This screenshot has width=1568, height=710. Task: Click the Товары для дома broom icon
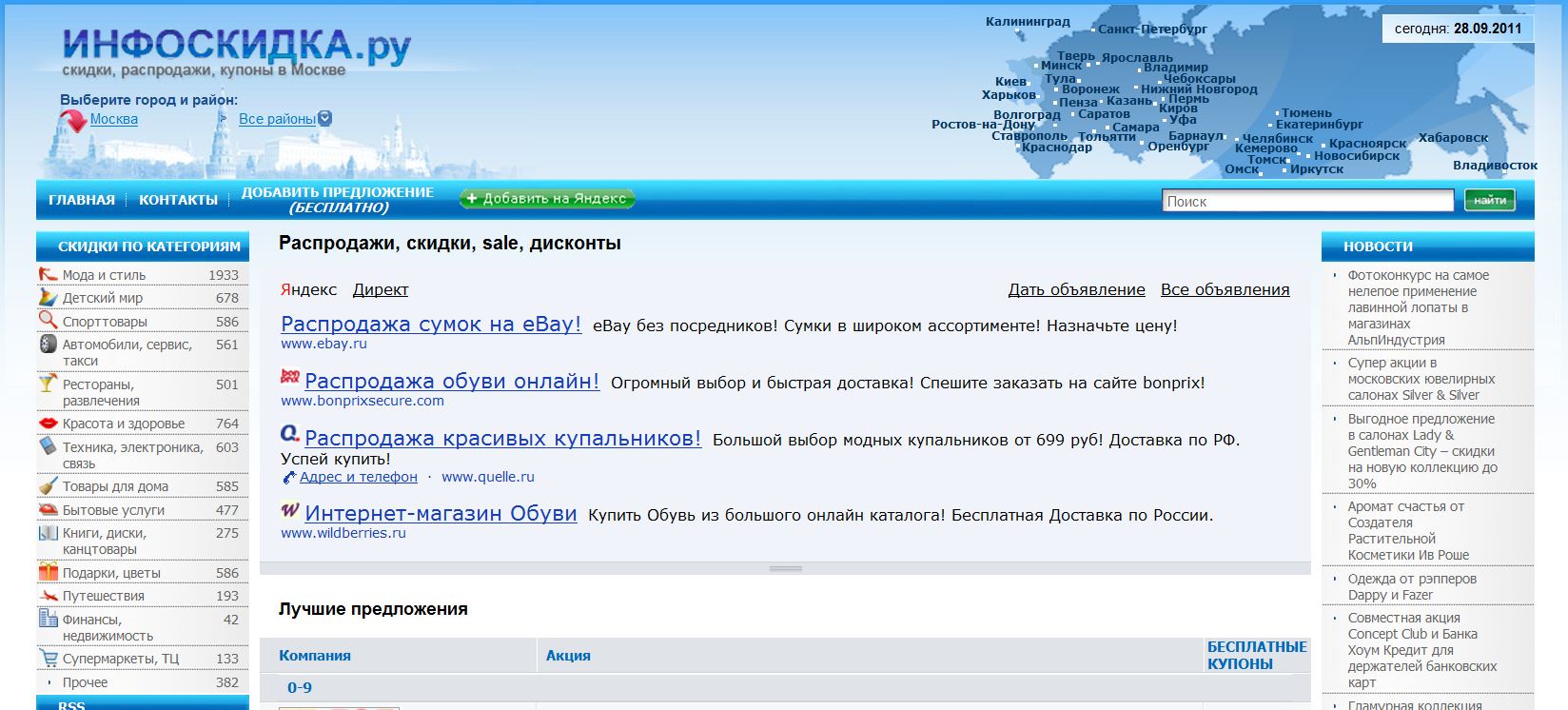[48, 485]
